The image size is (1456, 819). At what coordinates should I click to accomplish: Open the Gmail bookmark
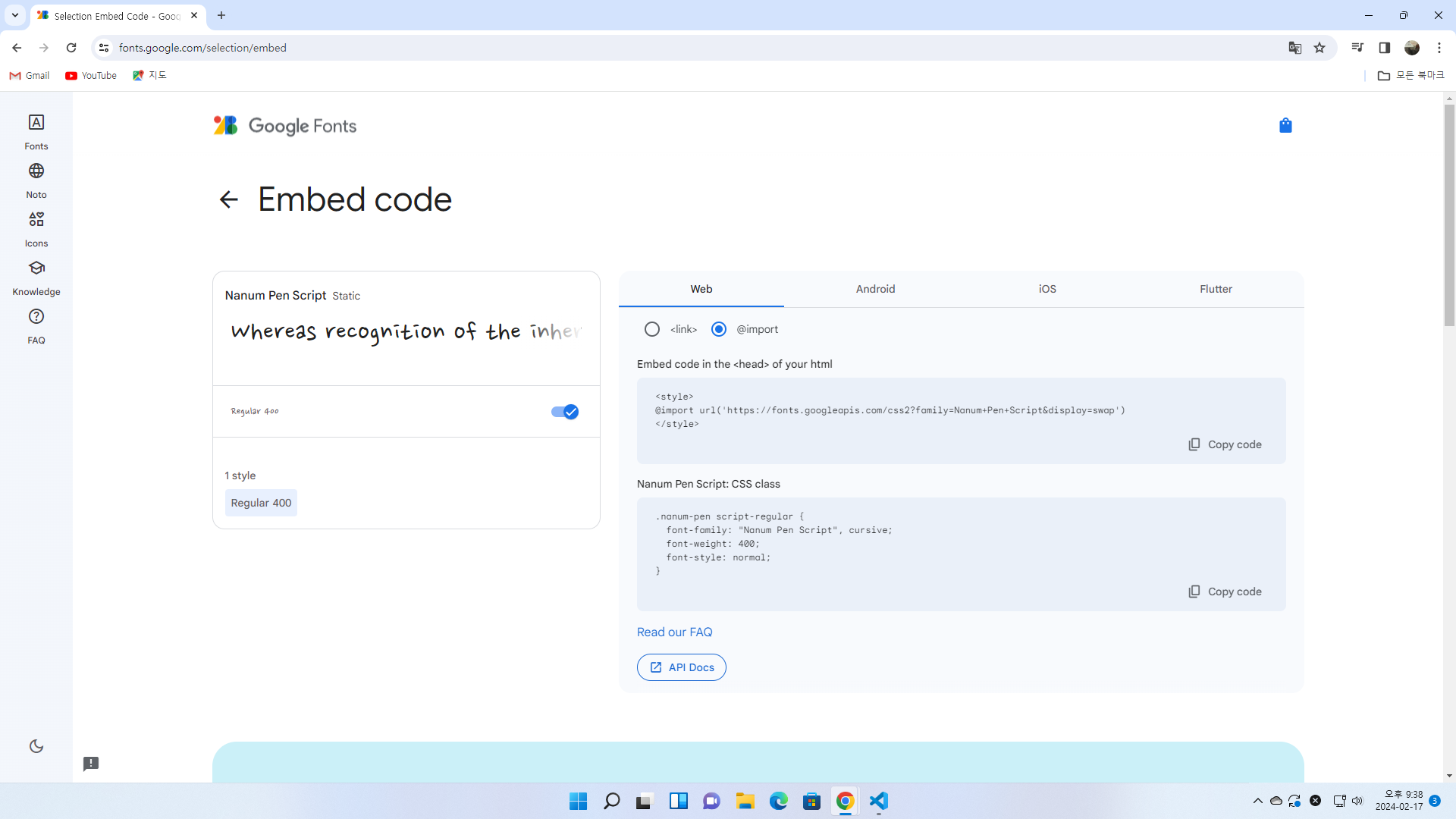pyautogui.click(x=30, y=76)
